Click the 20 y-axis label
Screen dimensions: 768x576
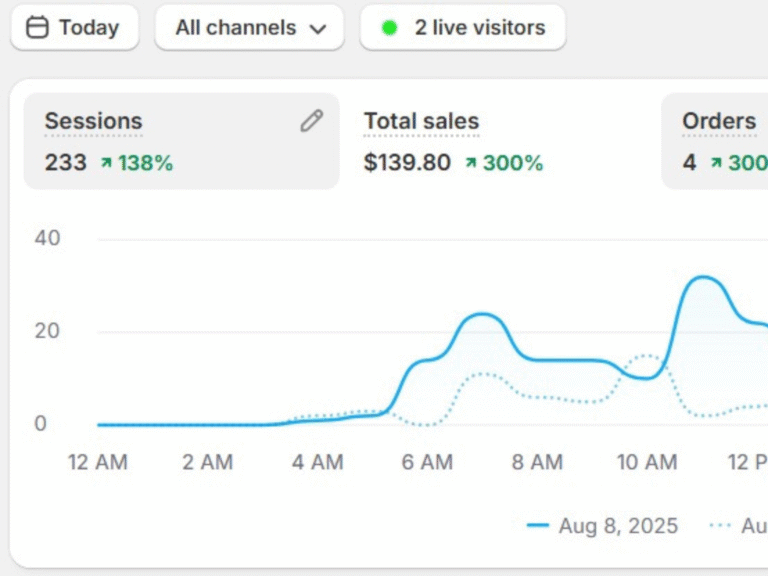point(48,331)
